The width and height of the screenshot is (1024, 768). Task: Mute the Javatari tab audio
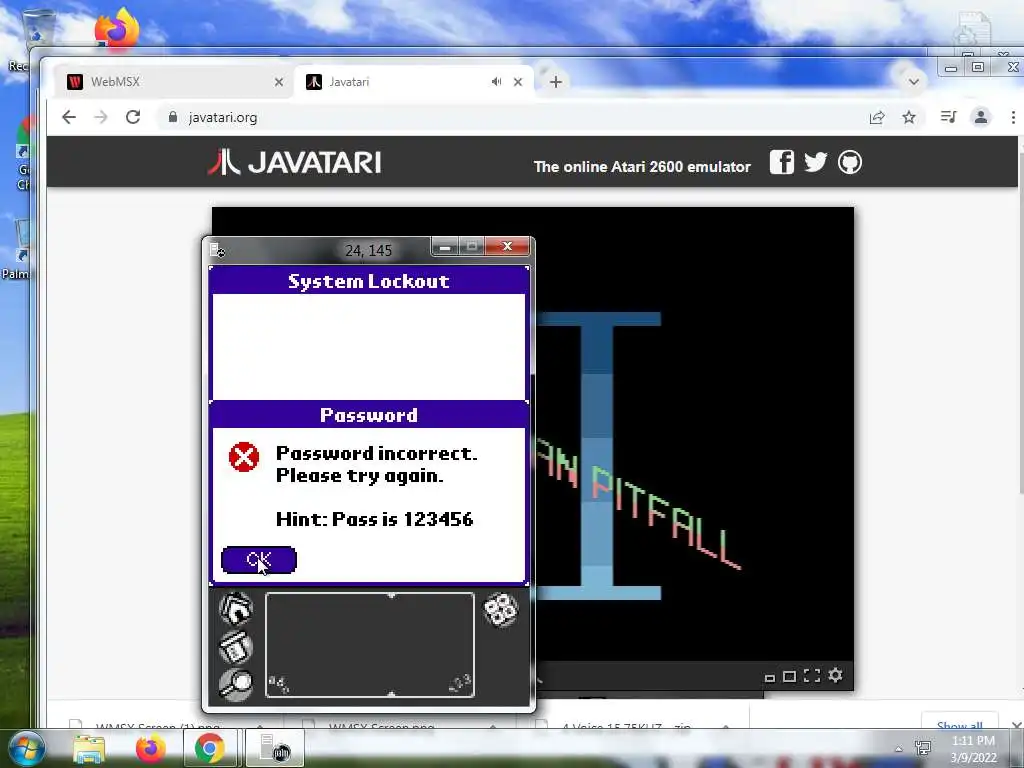click(x=496, y=82)
